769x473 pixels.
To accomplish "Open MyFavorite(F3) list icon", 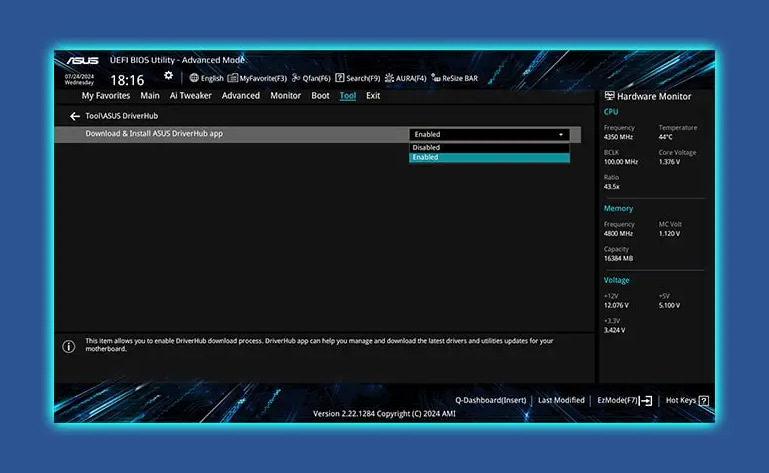I will [x=232, y=78].
